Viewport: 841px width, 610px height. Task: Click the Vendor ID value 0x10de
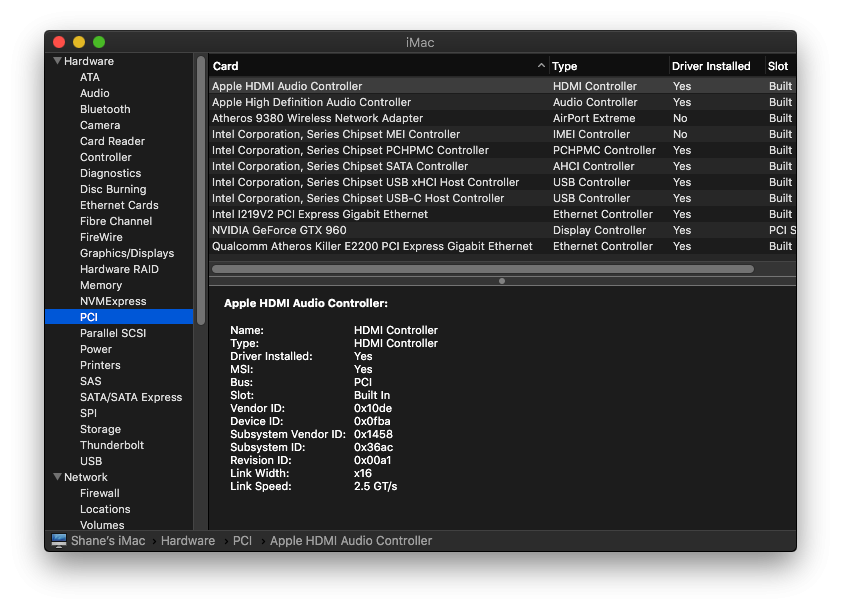(x=373, y=408)
